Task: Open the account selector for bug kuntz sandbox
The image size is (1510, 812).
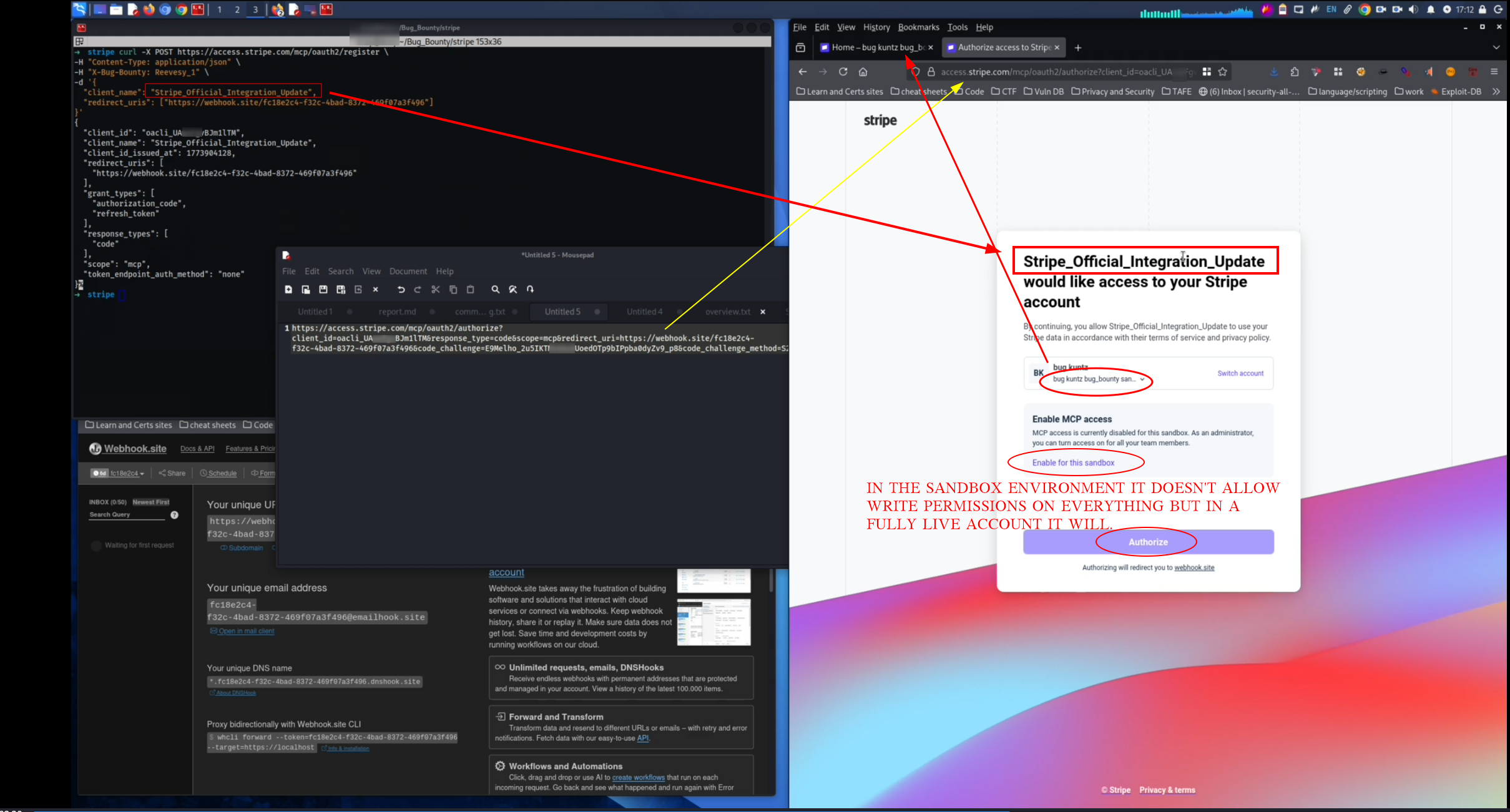Action: pyautogui.click(x=1099, y=379)
